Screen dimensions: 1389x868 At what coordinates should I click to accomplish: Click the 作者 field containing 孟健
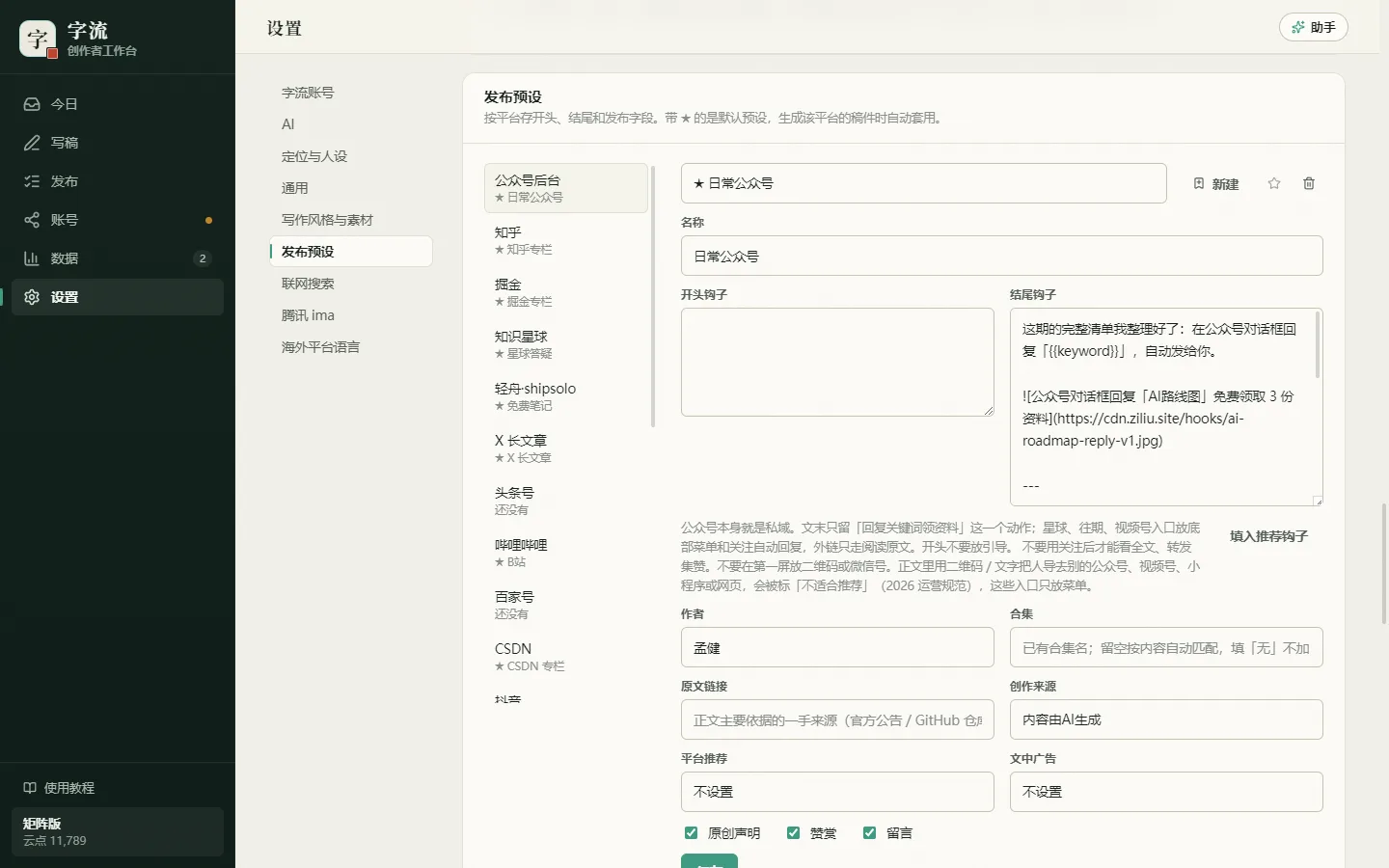pyautogui.click(x=837, y=647)
